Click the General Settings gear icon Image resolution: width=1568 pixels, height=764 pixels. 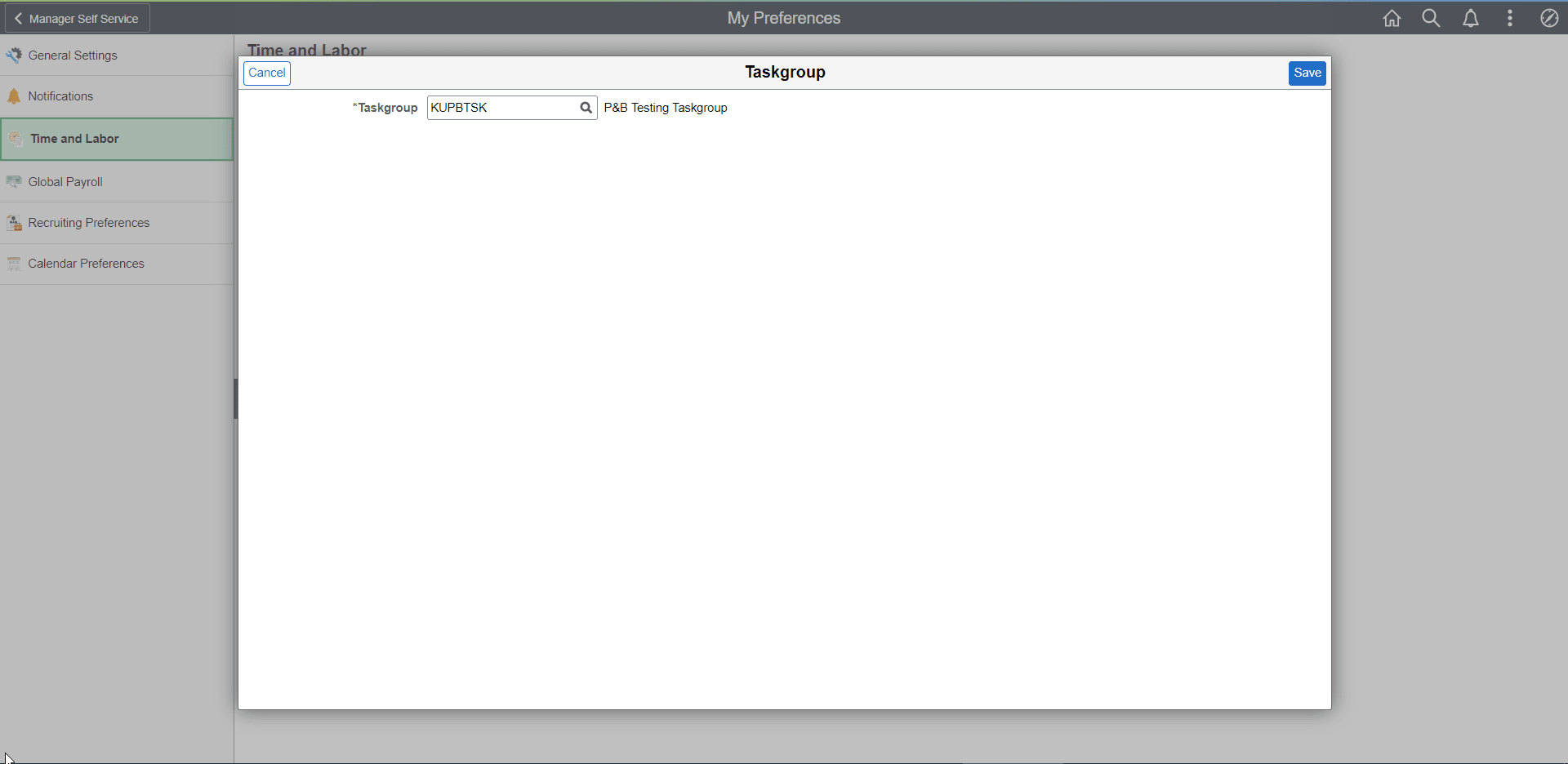(14, 55)
